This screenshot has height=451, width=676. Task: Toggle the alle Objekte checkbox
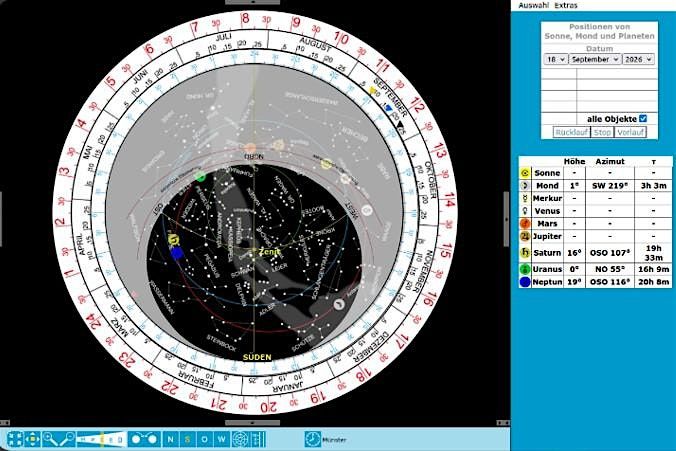[643, 119]
